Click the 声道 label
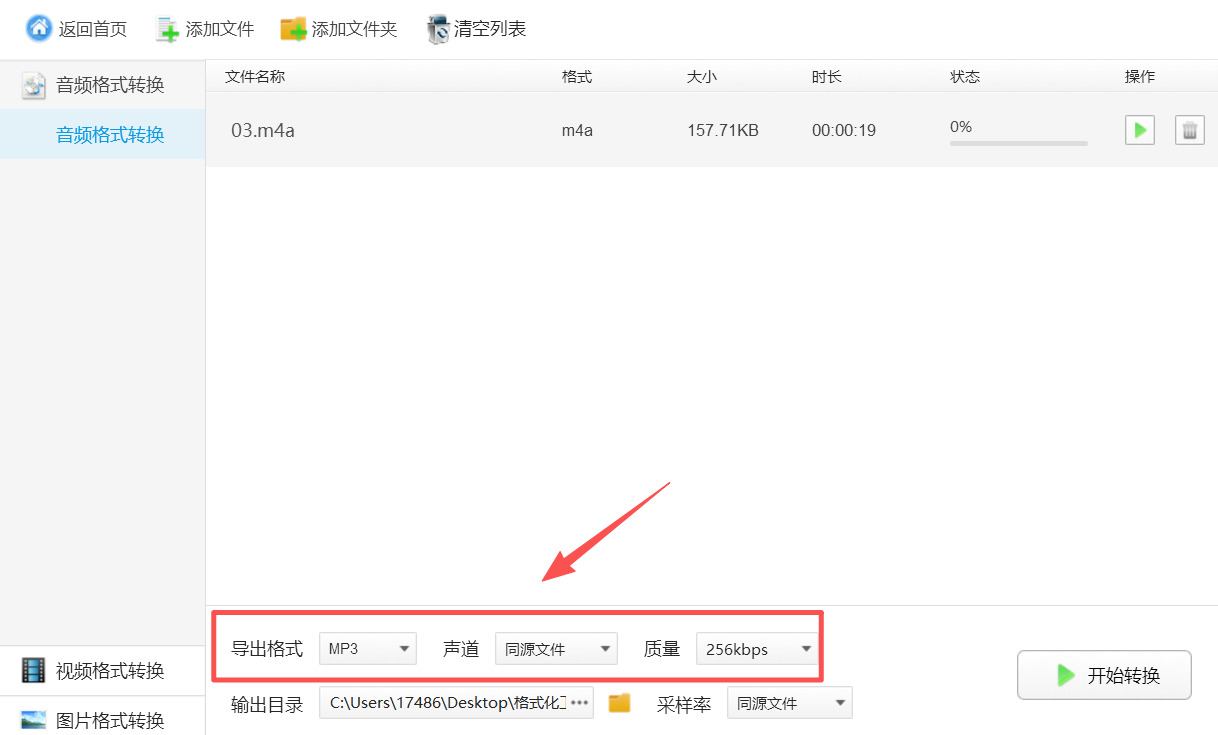 tap(461, 649)
